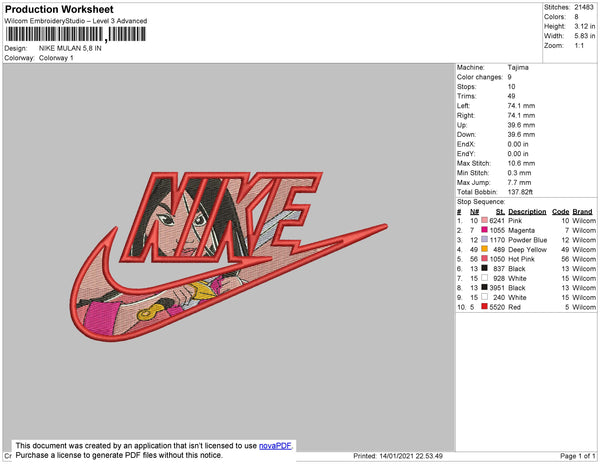The width and height of the screenshot is (600, 464).
Task: Click the 'Max Stitch:' value '10.6 mm'
Action: (521, 163)
